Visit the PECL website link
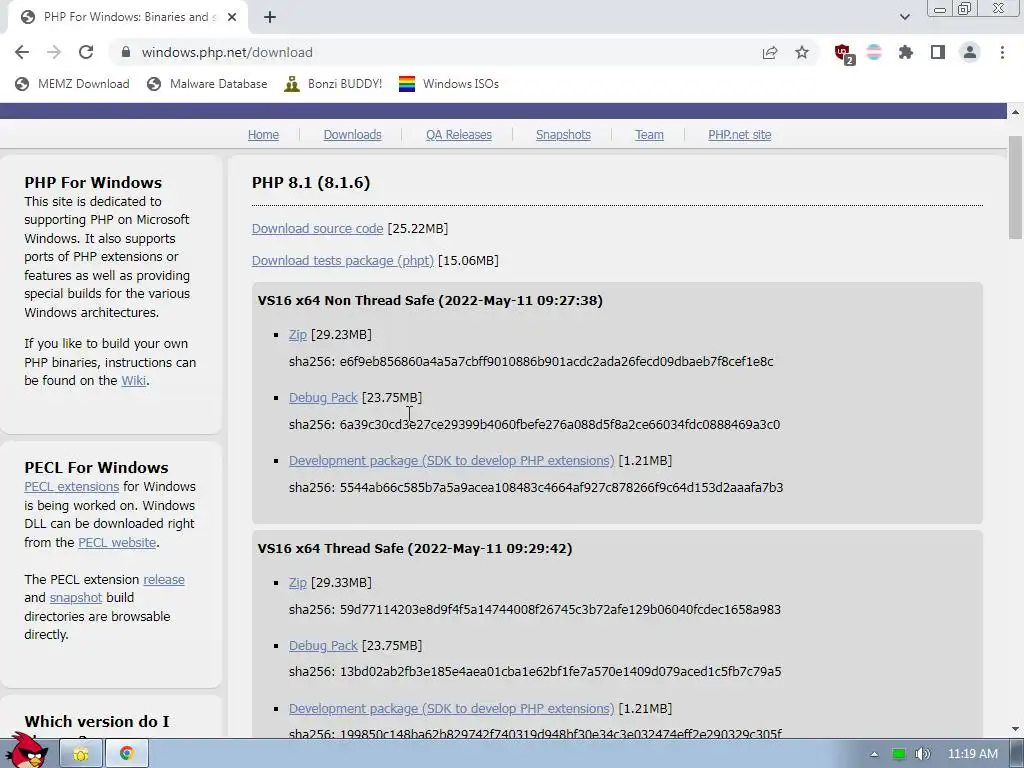The image size is (1024, 768). (117, 542)
